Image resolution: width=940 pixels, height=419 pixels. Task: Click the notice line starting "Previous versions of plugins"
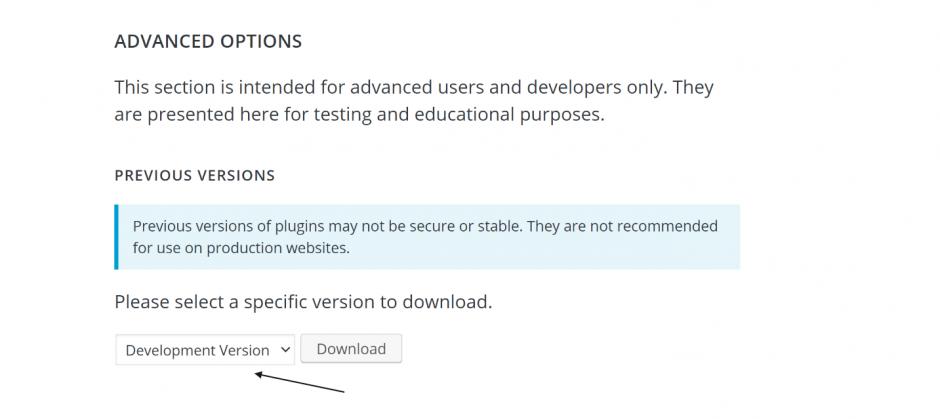(x=425, y=226)
